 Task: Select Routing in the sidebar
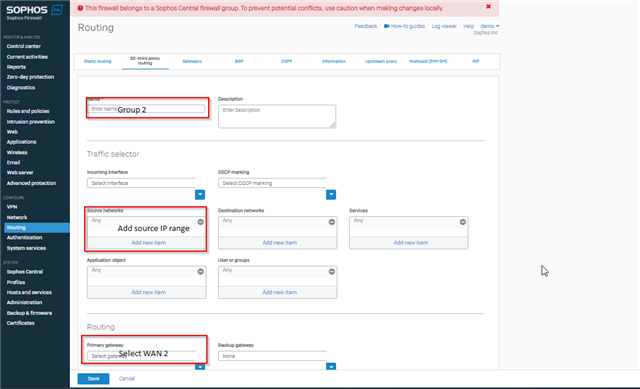pos(37,227)
